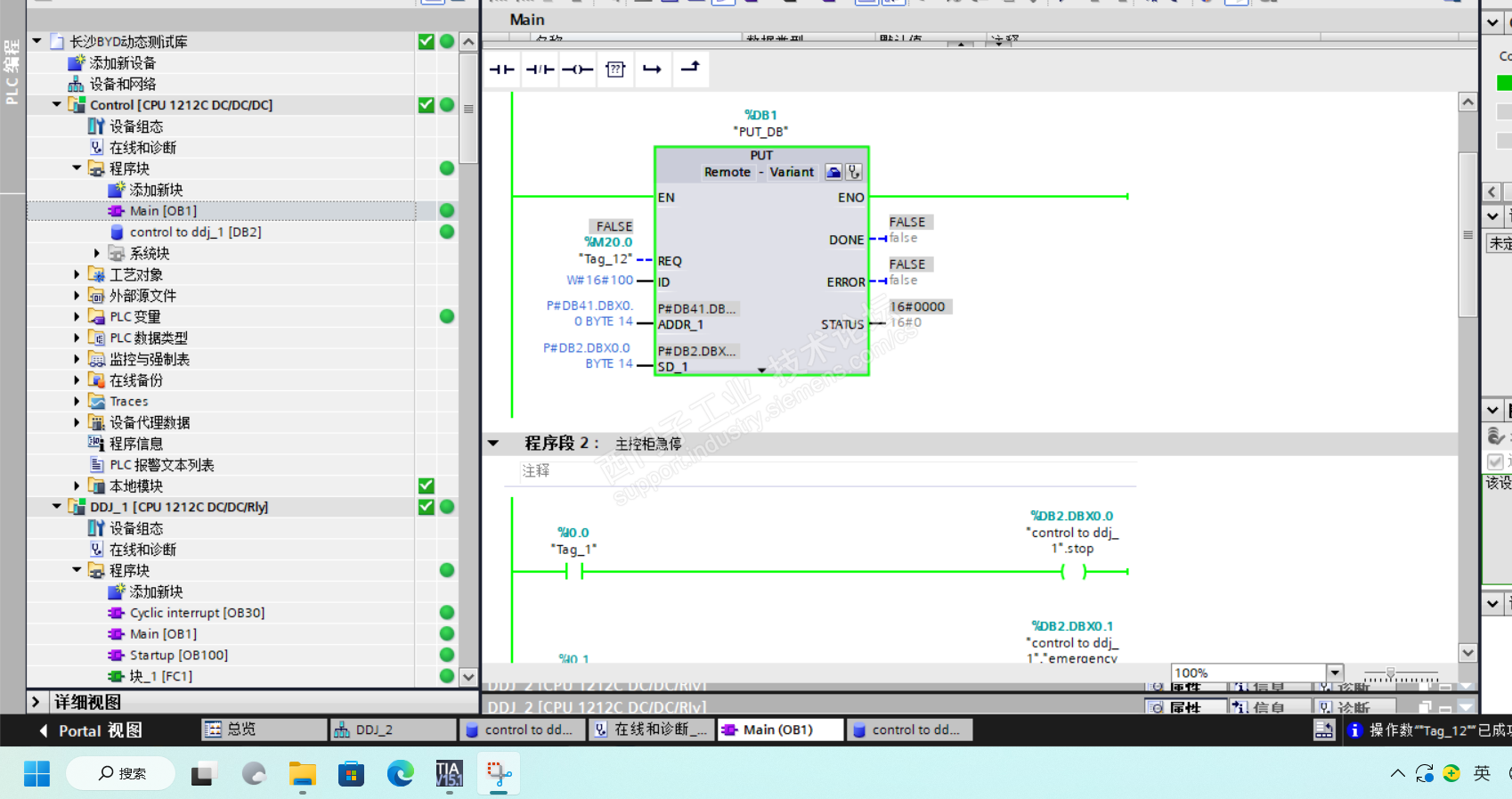Toggle the checkbox in the right side panel

tap(1495, 461)
